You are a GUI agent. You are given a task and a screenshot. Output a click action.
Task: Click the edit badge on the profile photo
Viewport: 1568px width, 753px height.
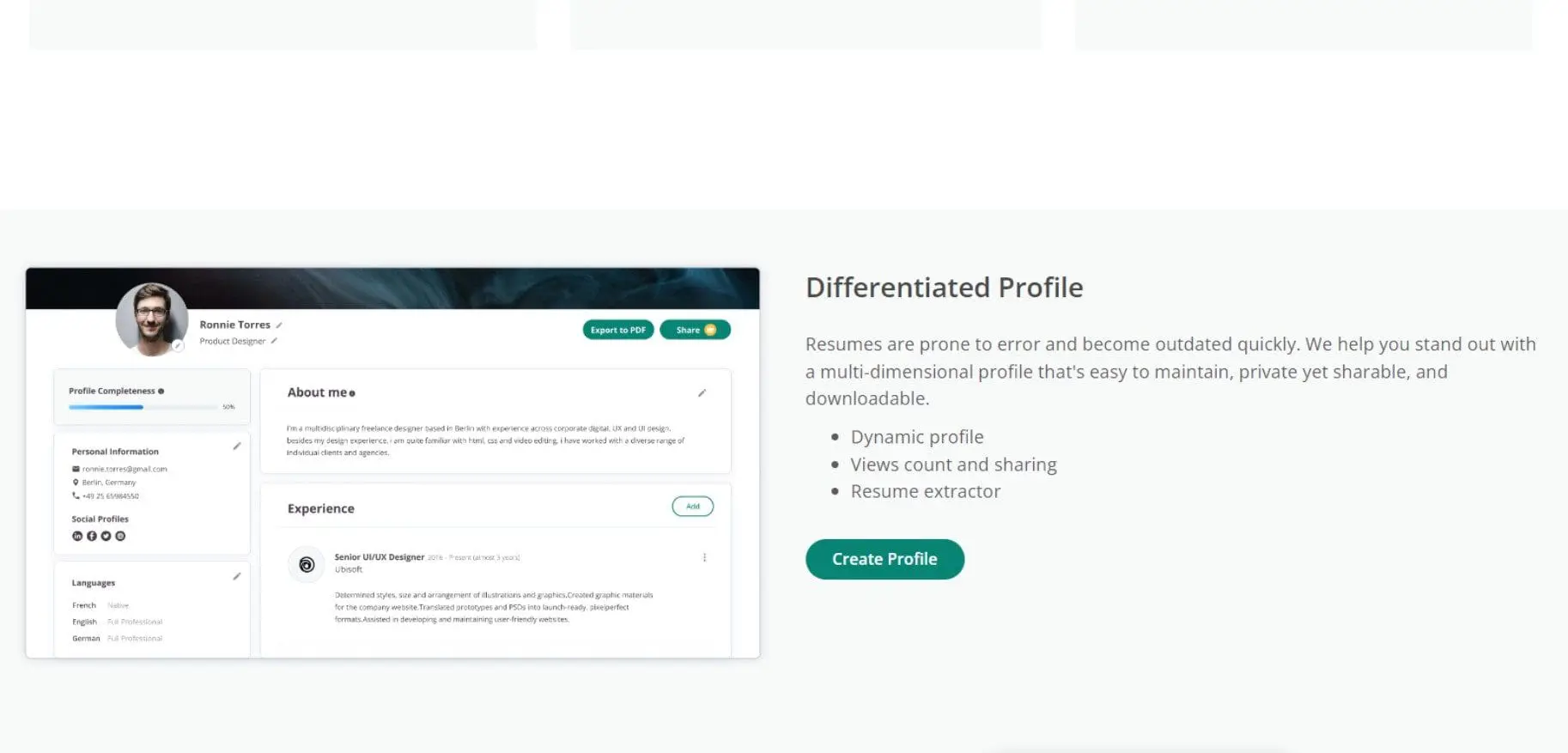(178, 346)
